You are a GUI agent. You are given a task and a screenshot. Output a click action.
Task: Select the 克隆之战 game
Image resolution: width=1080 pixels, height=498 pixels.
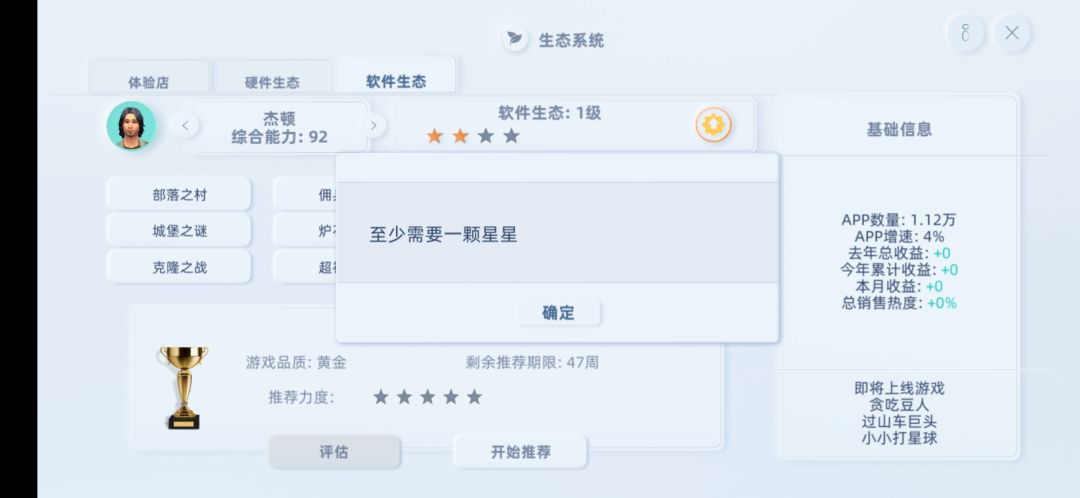coord(179,267)
